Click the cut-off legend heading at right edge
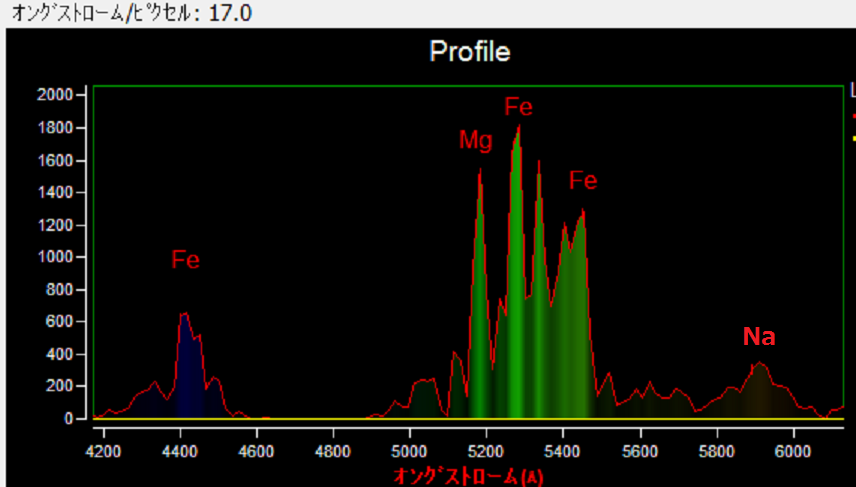856x487 pixels. [852, 90]
